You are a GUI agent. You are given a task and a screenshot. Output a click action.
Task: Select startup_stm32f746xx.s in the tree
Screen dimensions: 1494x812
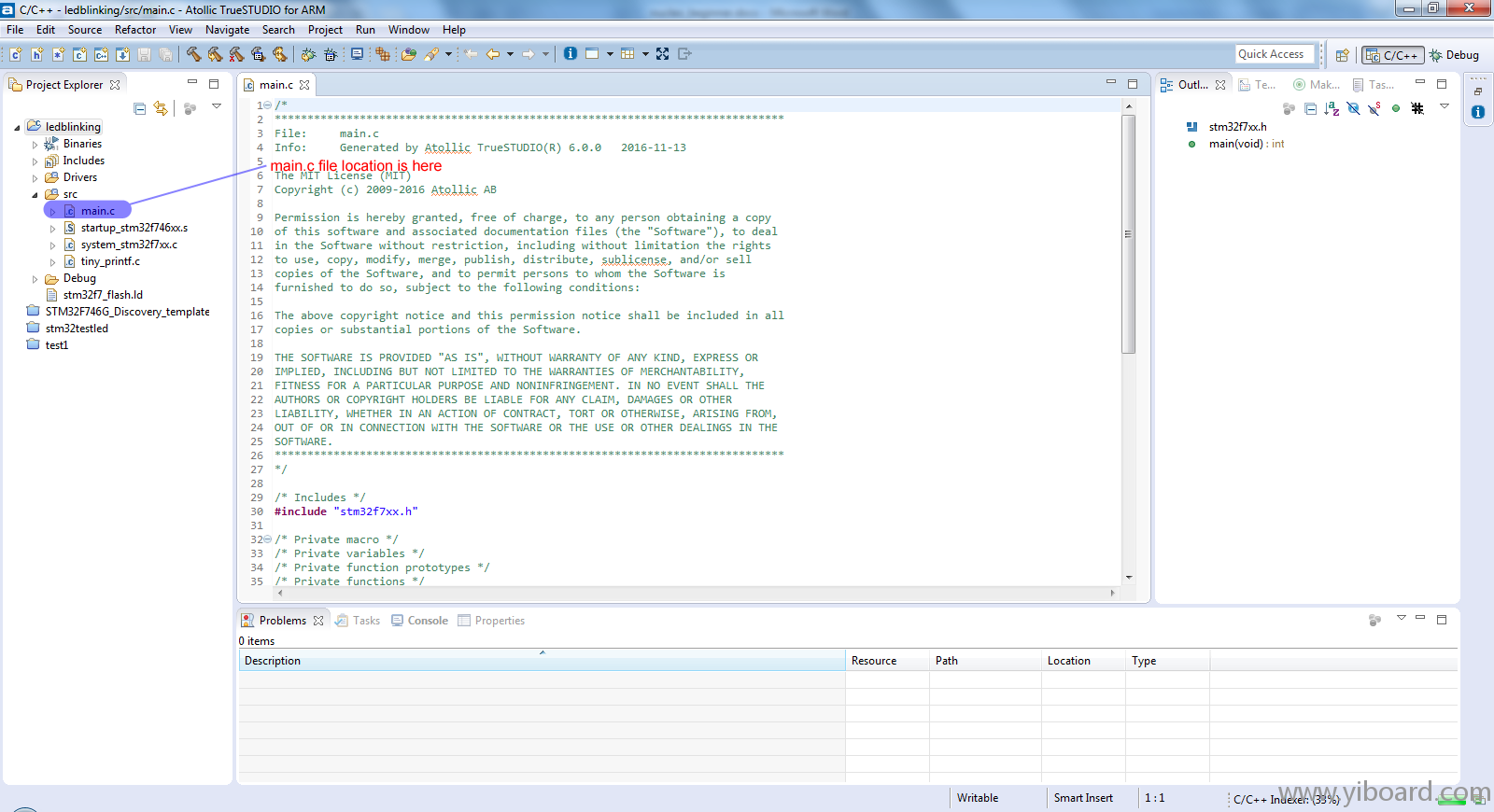(x=134, y=228)
